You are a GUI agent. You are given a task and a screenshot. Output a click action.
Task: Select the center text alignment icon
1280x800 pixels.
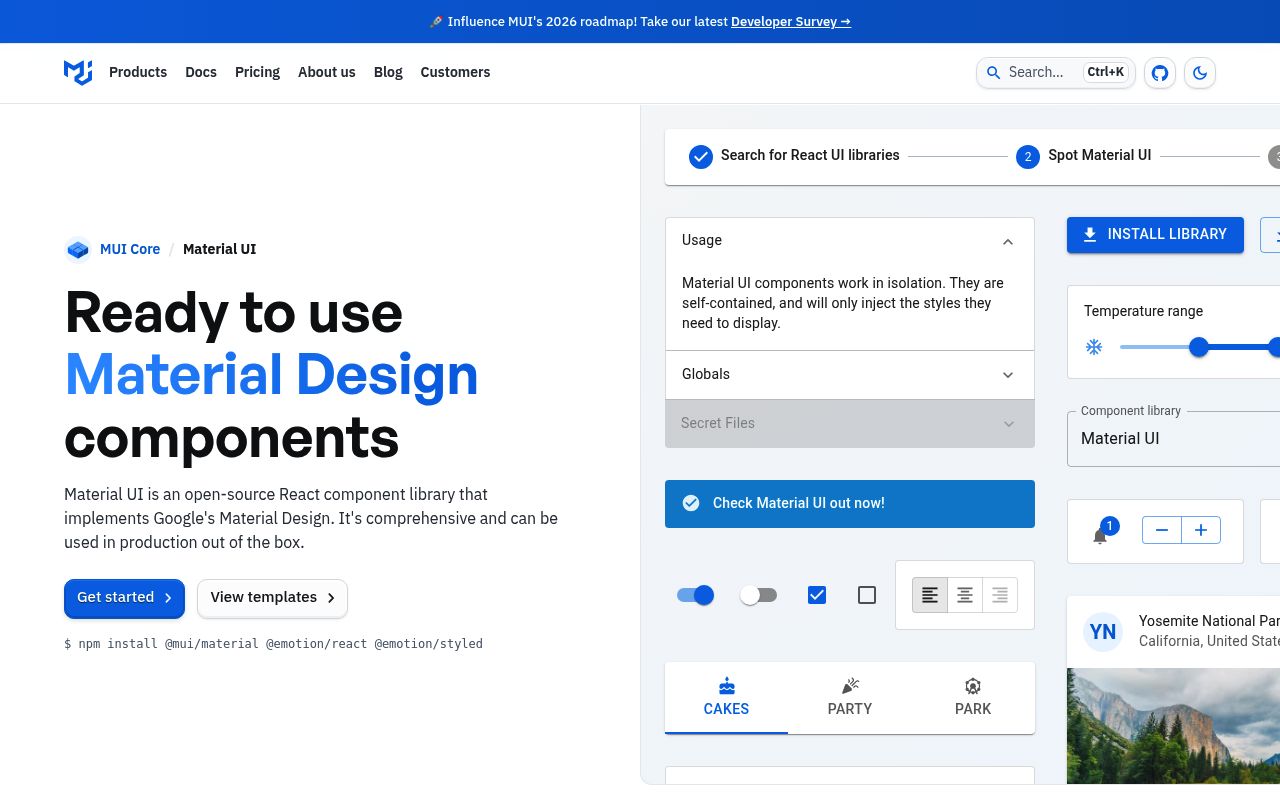pos(965,594)
